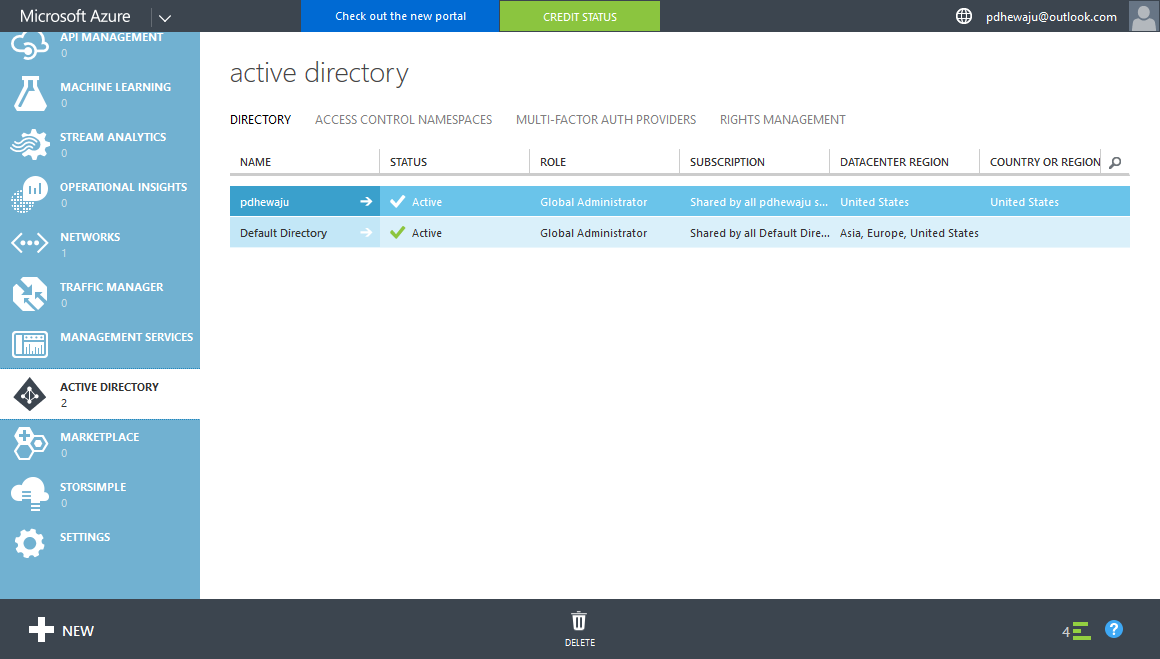Click the Active checkmark in pdhewaju row
The height and width of the screenshot is (659, 1160).
pyautogui.click(x=398, y=201)
